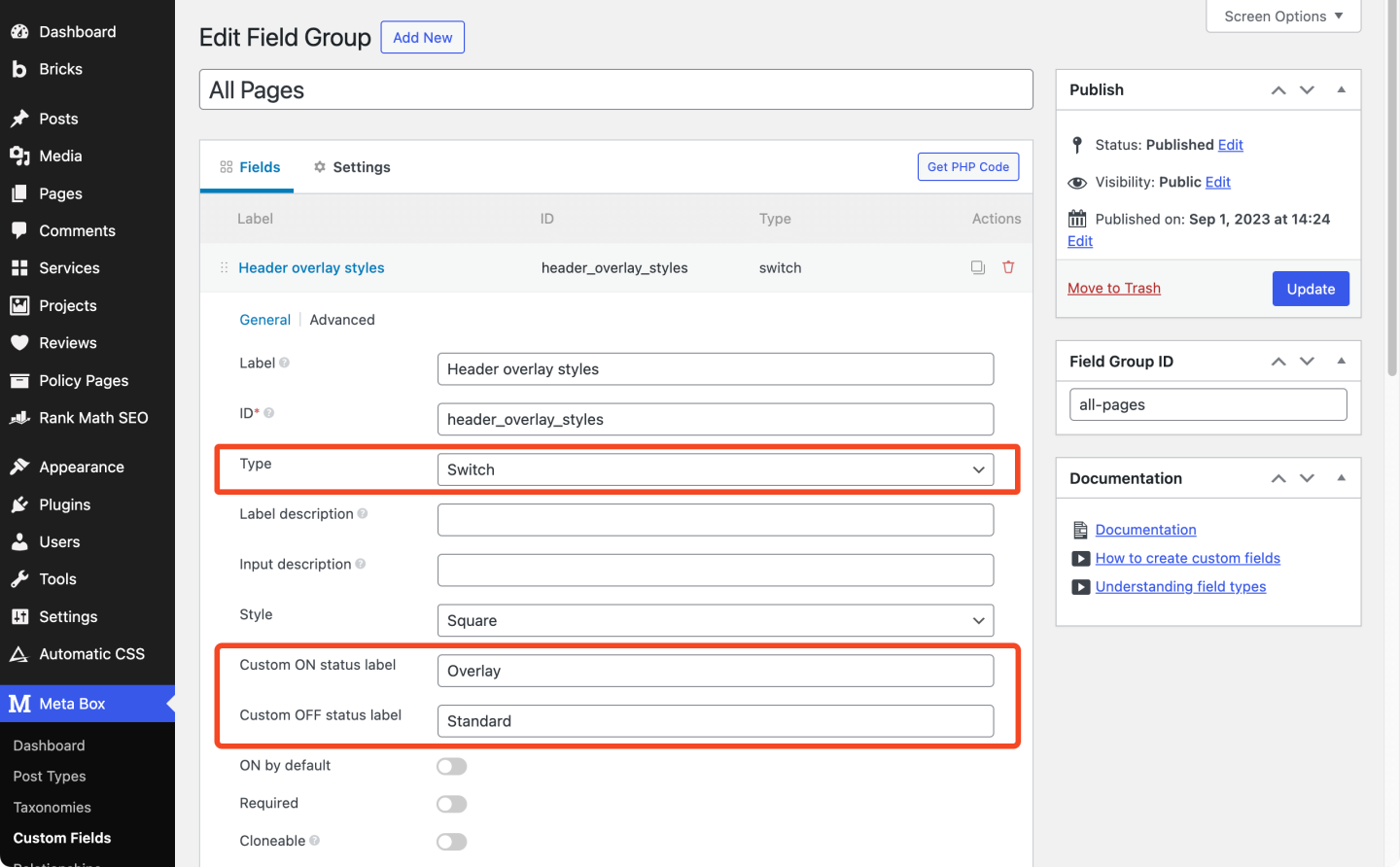Open the Advanced field tab
The image size is (1400, 867).
(342, 320)
